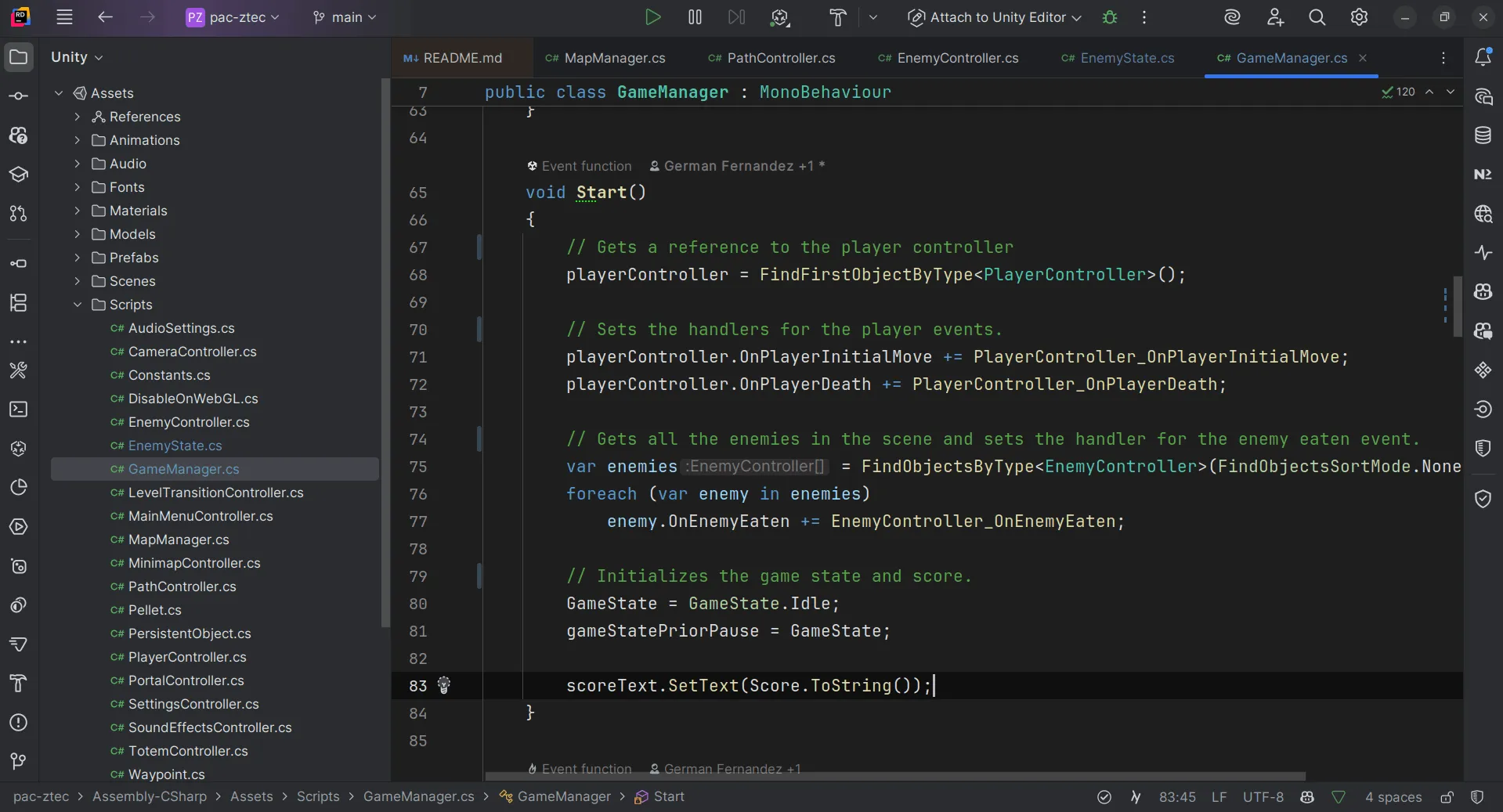Switch to the EnemyController.cs tab

click(957, 58)
